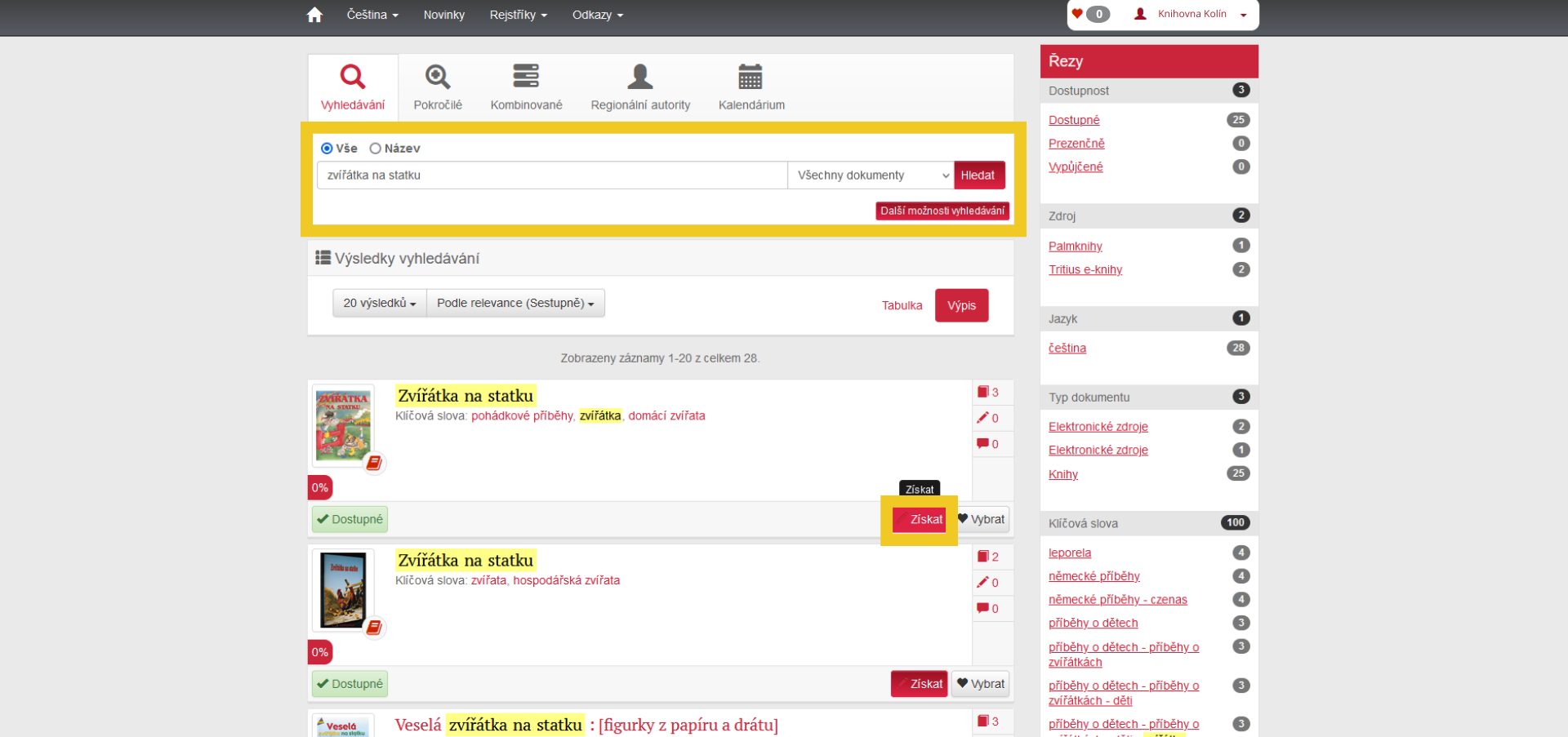This screenshot has height=737, width=1568.
Task: Switch to Pokročilé search tab
Action: click(x=438, y=87)
